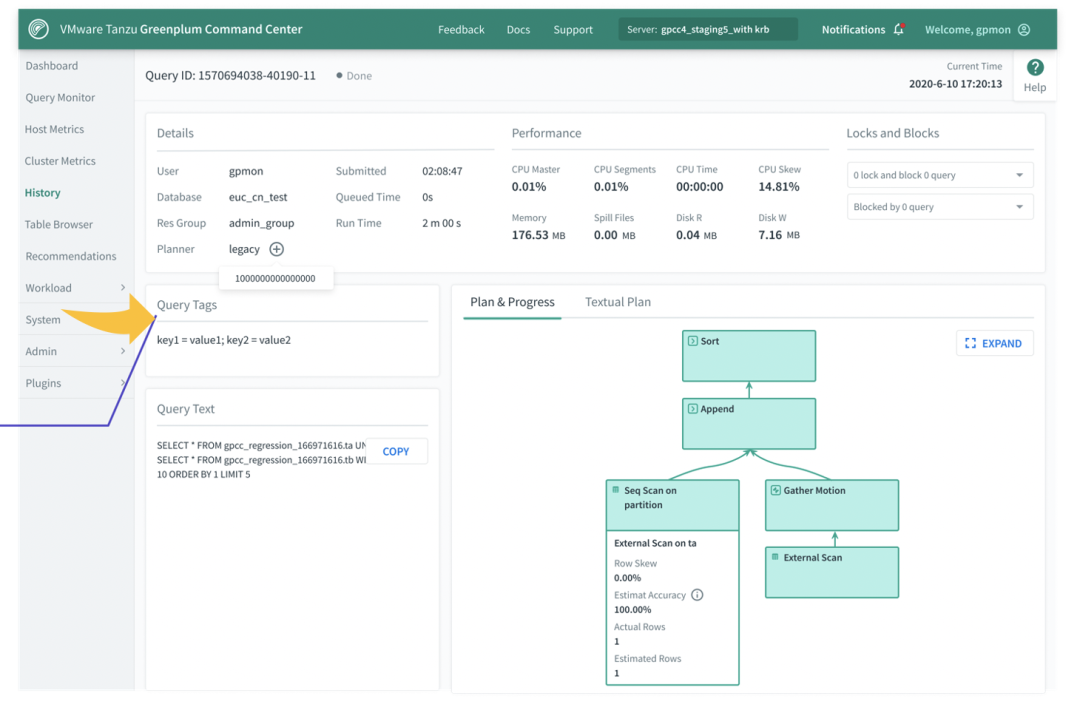Open the Docs link
Viewport: 1080px width, 710px height.
pyautogui.click(x=518, y=30)
